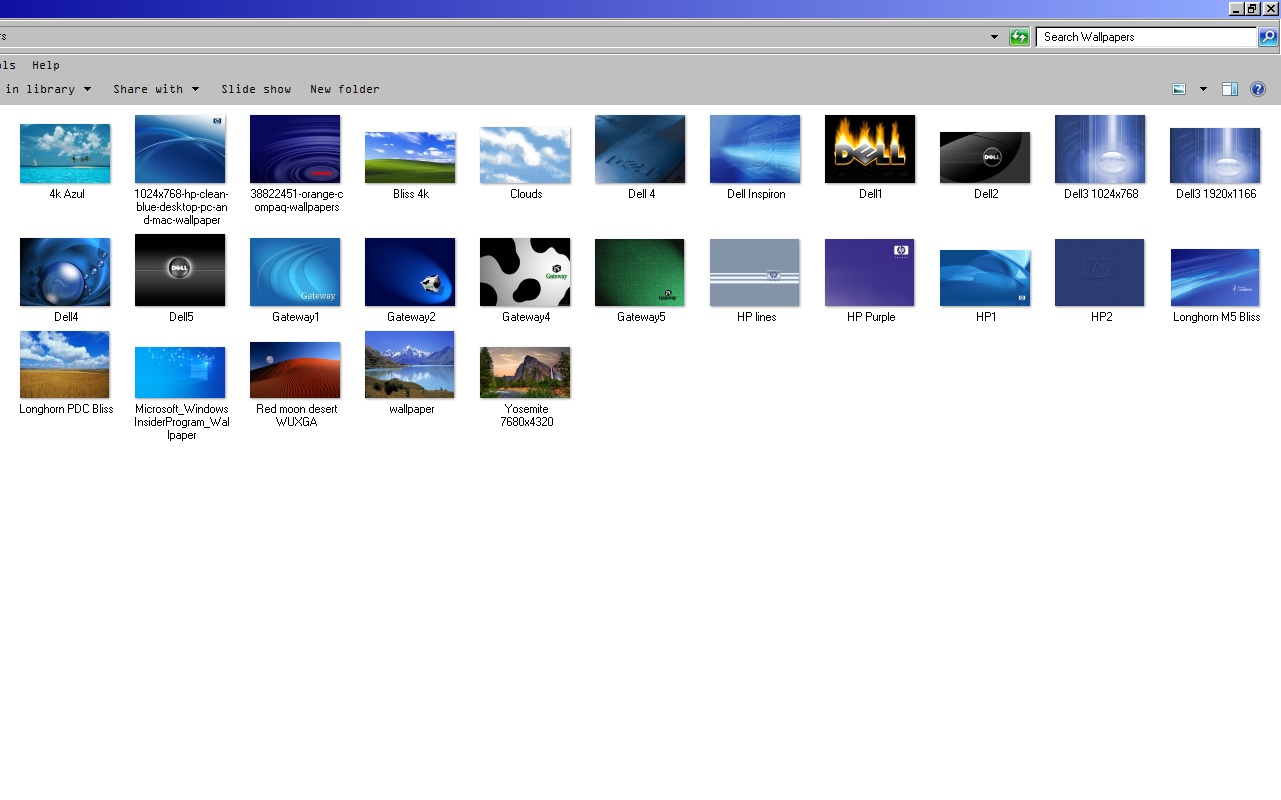Image resolution: width=1281 pixels, height=800 pixels.
Task: Select the Gateway4 cow-print thumbnail
Action: pyautogui.click(x=525, y=272)
